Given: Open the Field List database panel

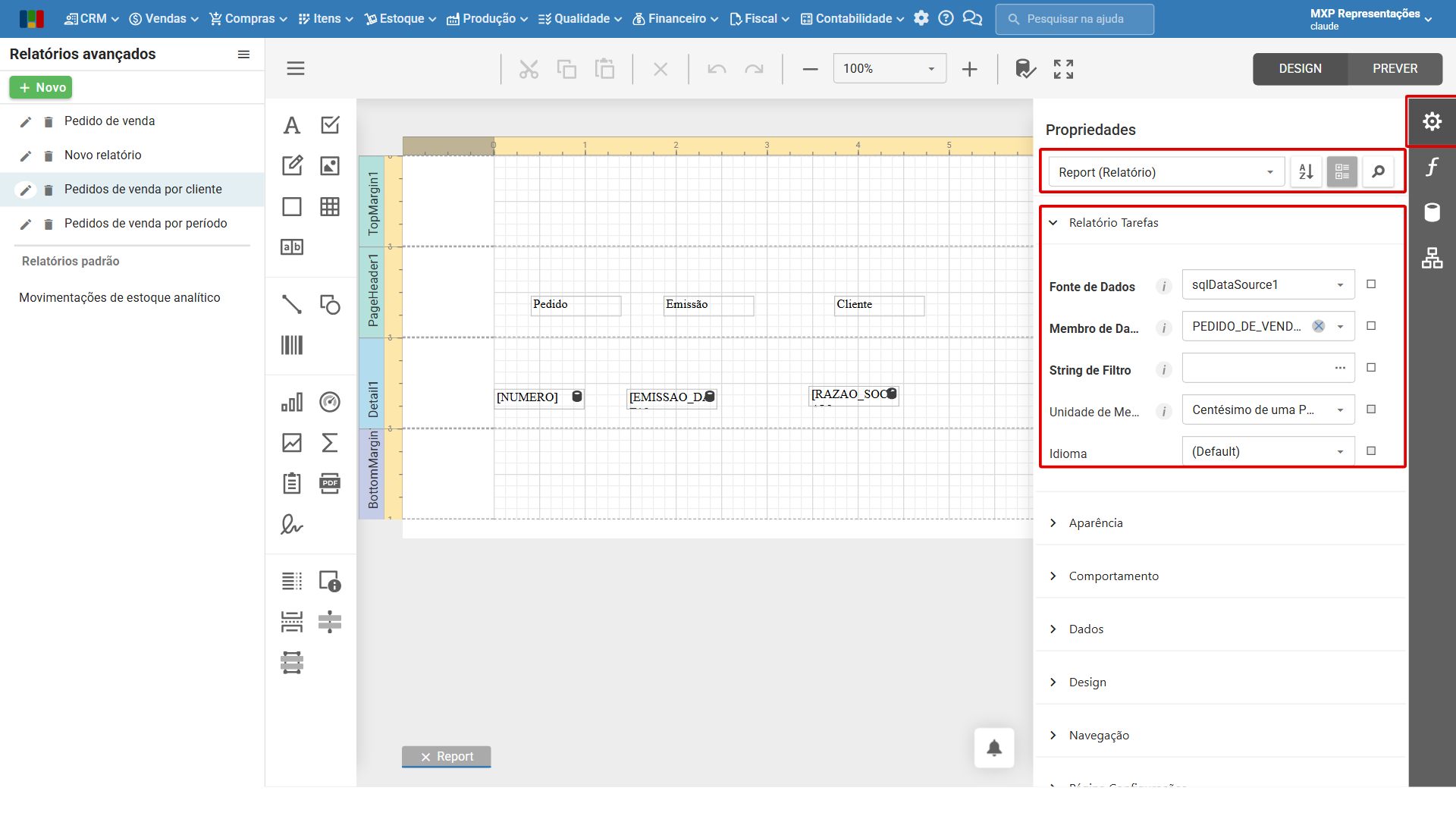Looking at the screenshot, I should click(1432, 212).
